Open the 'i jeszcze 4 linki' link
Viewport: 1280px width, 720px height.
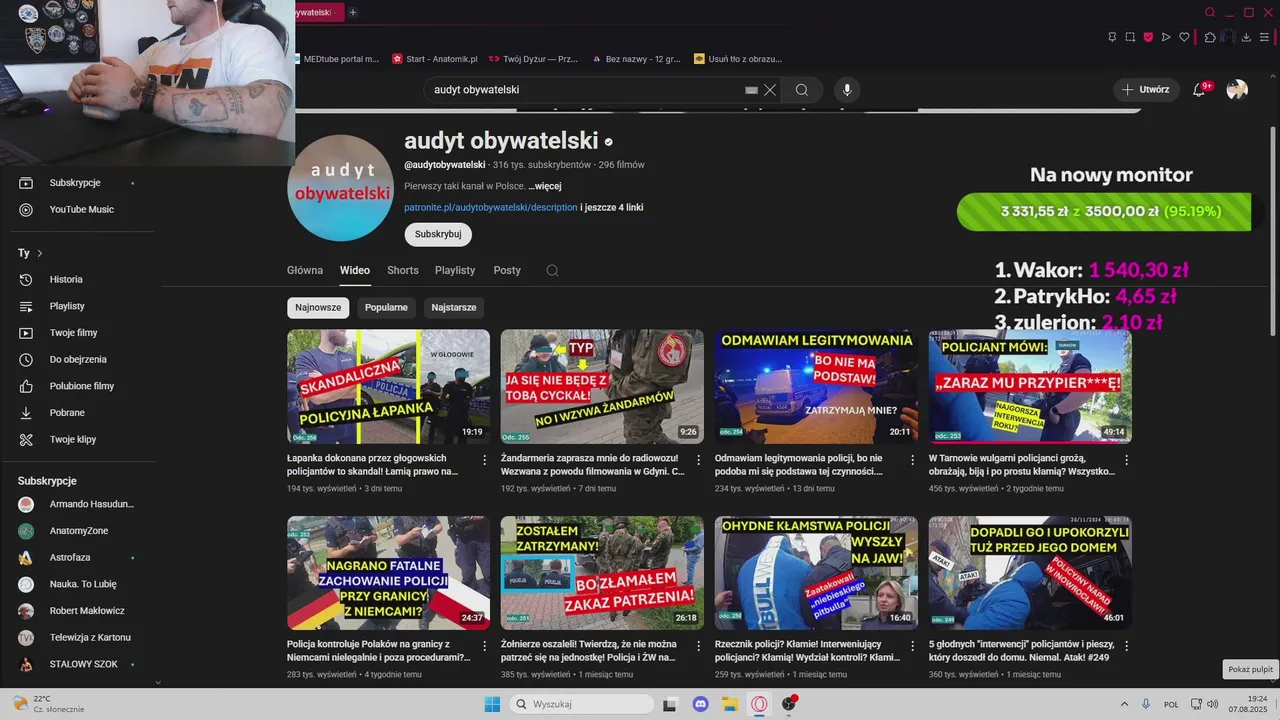612,207
